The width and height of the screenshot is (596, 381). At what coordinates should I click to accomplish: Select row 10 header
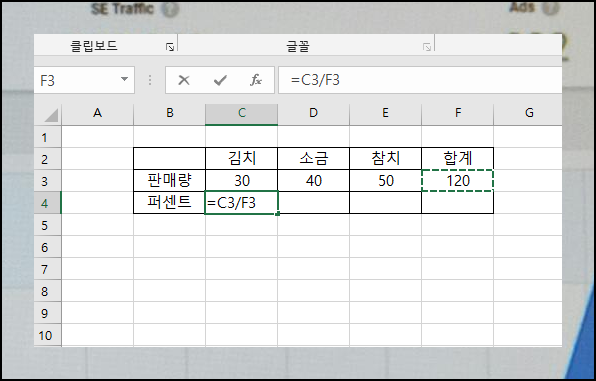pos(48,335)
